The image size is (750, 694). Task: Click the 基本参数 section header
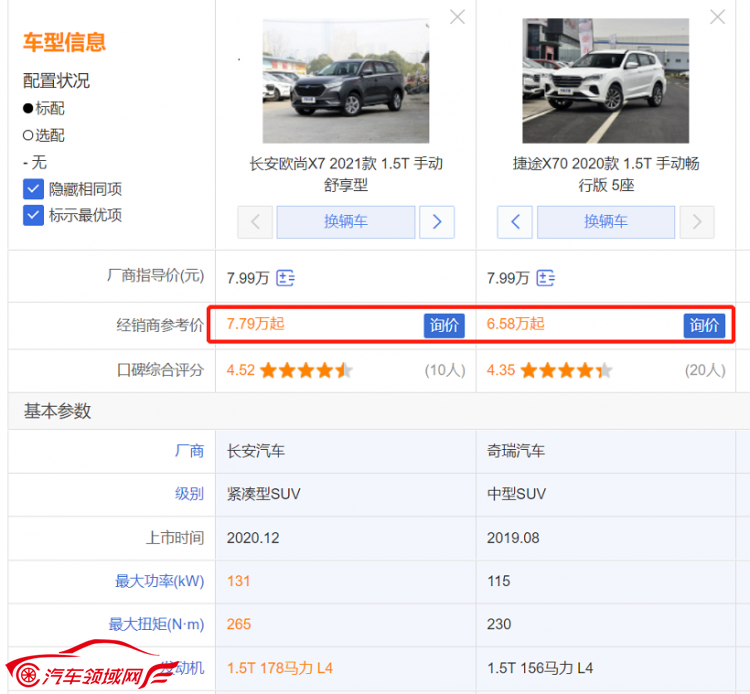click(57, 411)
